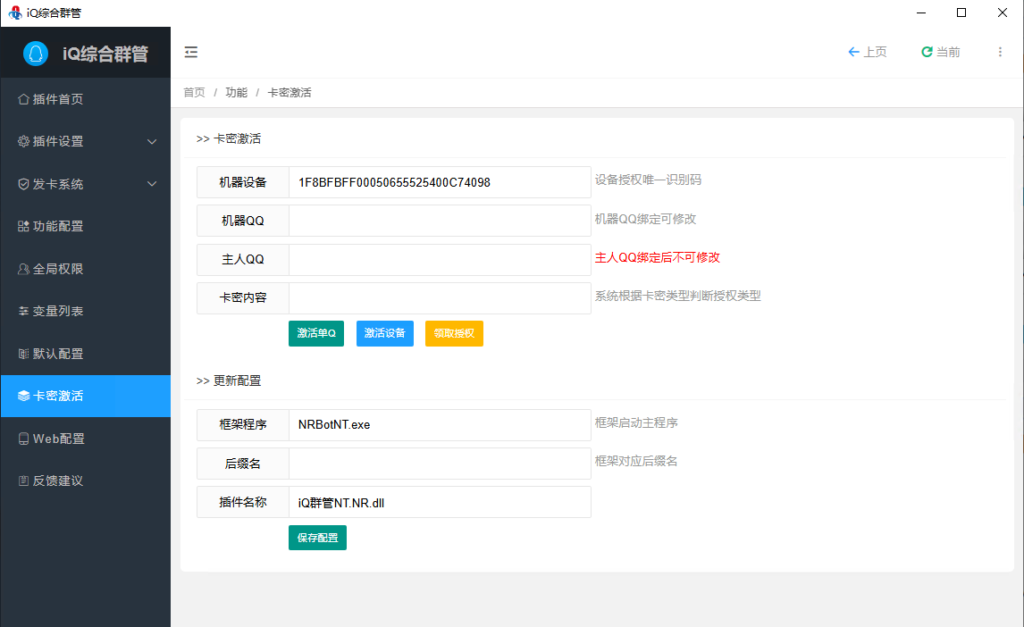
Task: Click the 功能 breadcrumb link
Action: (x=236, y=93)
